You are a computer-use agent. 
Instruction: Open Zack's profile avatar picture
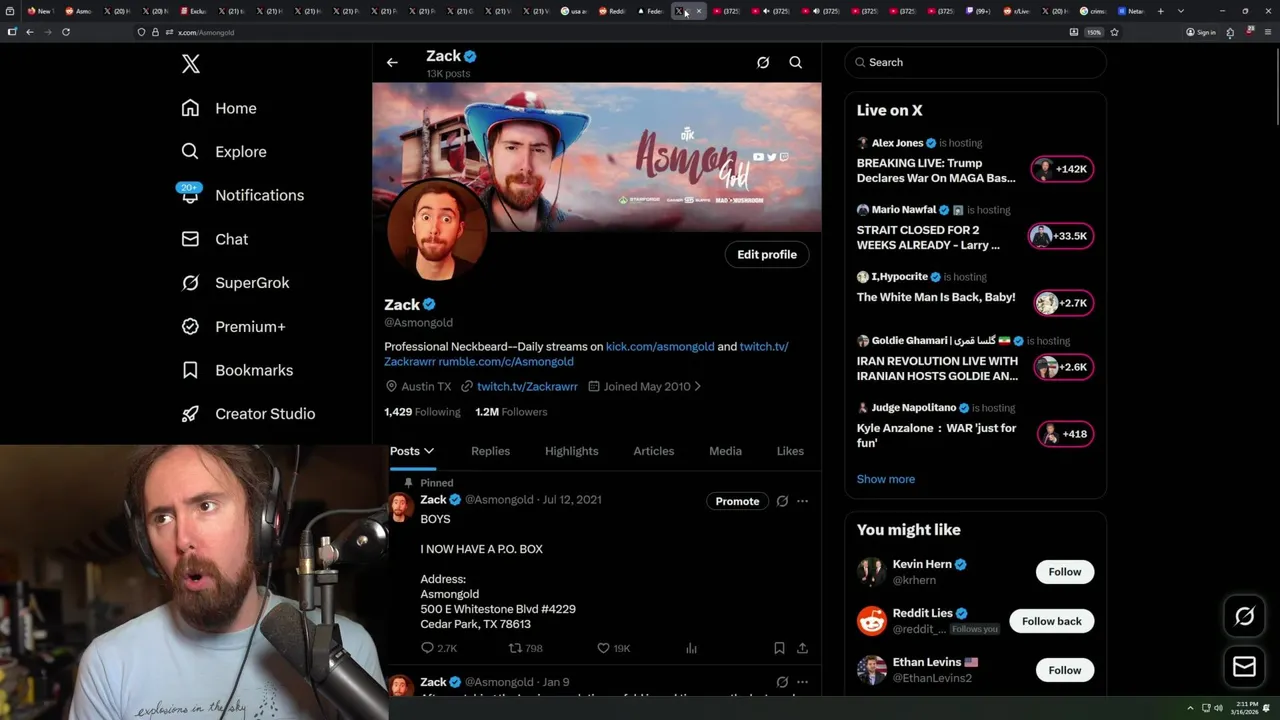coord(437,232)
